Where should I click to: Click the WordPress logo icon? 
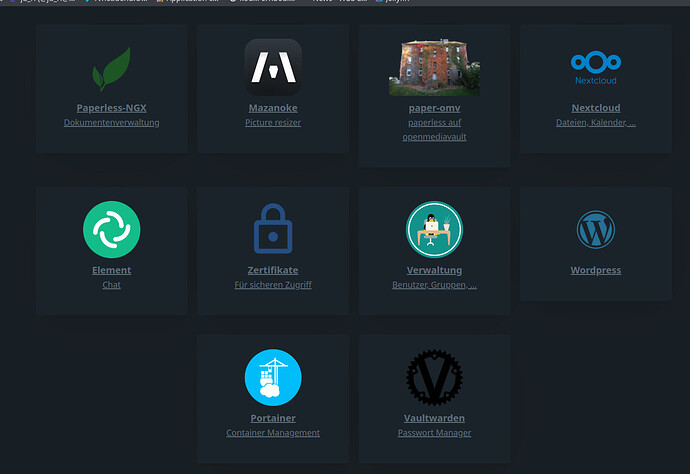click(596, 229)
